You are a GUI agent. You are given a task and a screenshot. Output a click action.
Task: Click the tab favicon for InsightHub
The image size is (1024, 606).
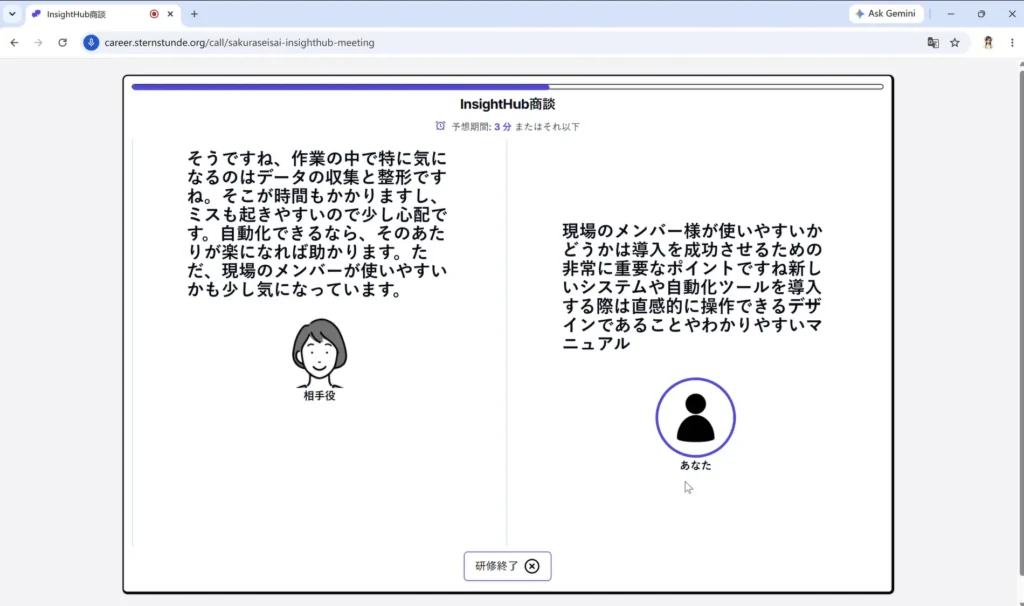point(37,14)
